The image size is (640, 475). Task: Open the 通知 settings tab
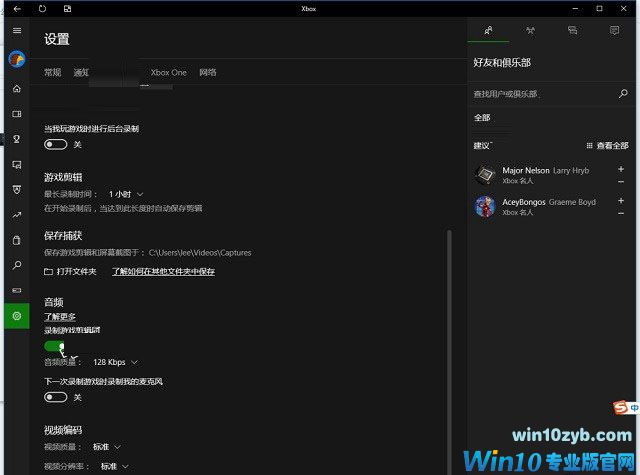click(x=81, y=73)
